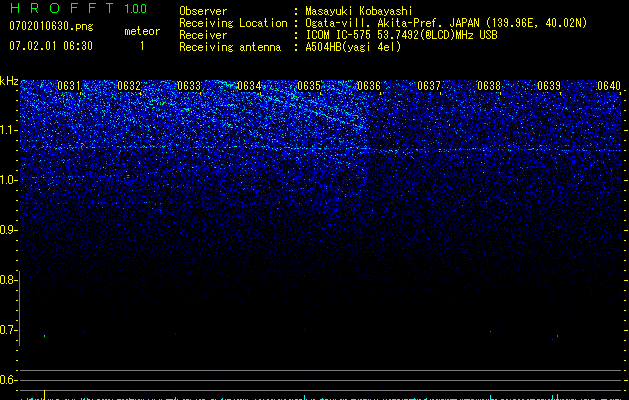Click the 1.0 kHz axis label
The image size is (629, 400).
tap(9, 180)
